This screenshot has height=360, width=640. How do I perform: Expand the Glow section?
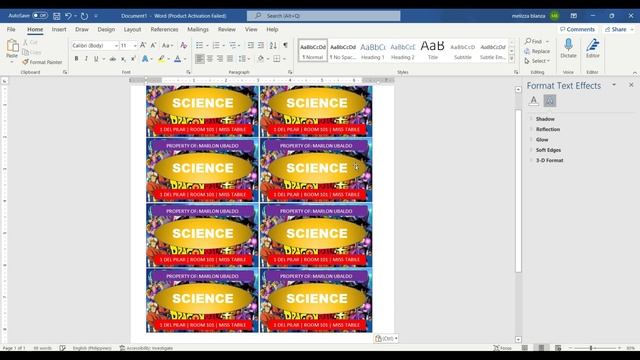pyautogui.click(x=542, y=140)
